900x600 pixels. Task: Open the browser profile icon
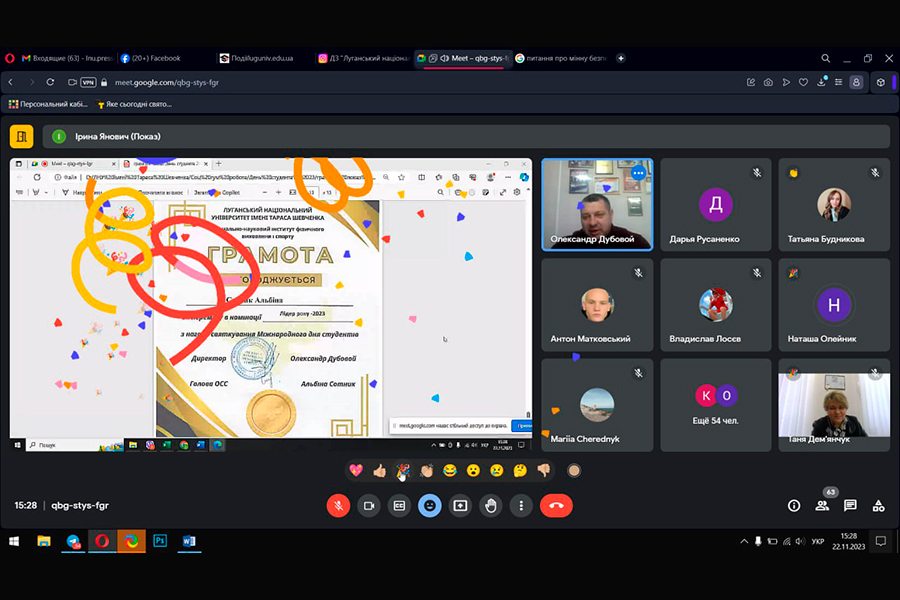[856, 82]
